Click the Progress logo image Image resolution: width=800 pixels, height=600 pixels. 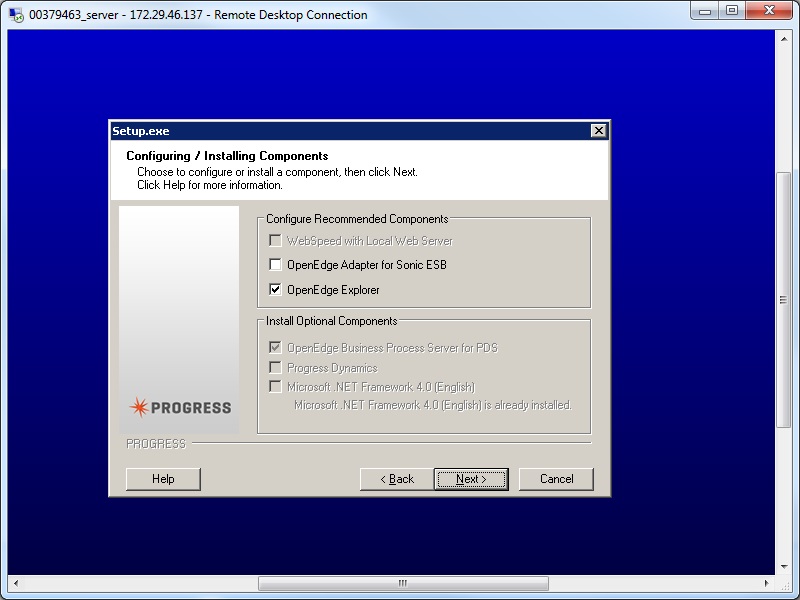coord(180,407)
